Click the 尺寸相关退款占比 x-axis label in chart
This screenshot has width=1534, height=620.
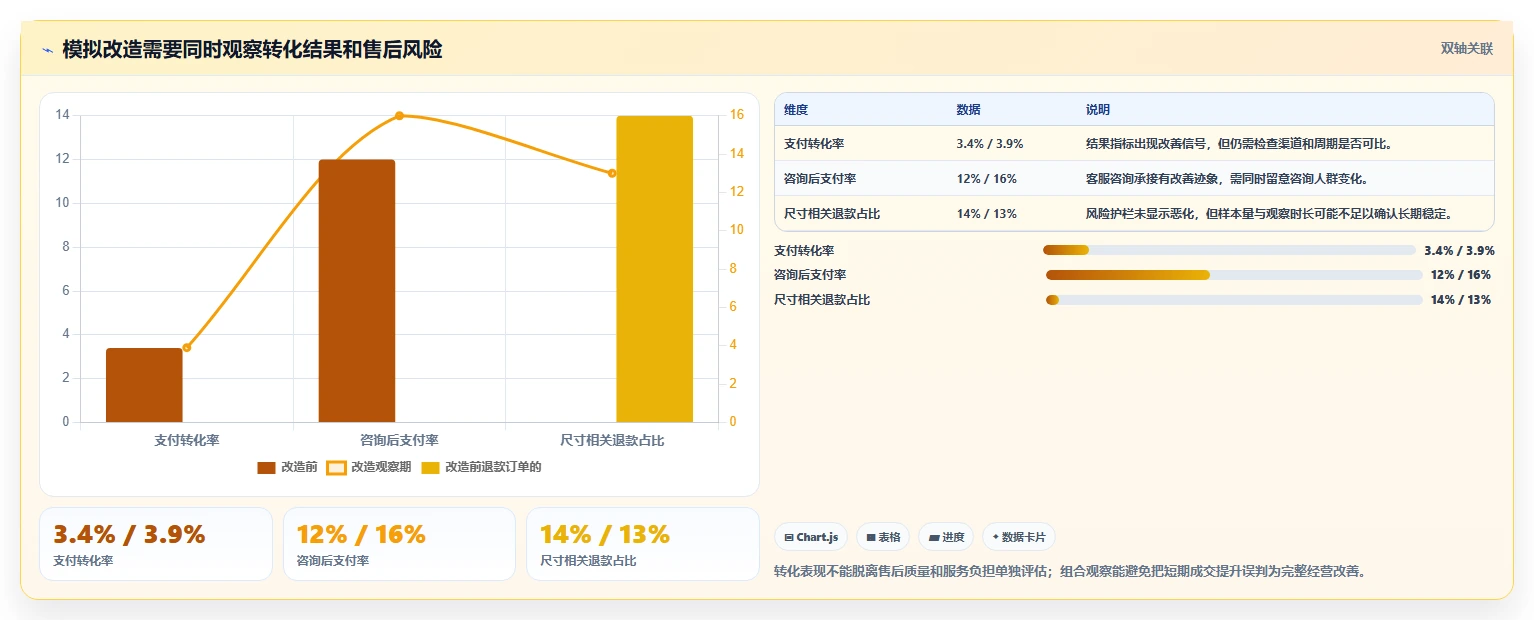point(612,440)
